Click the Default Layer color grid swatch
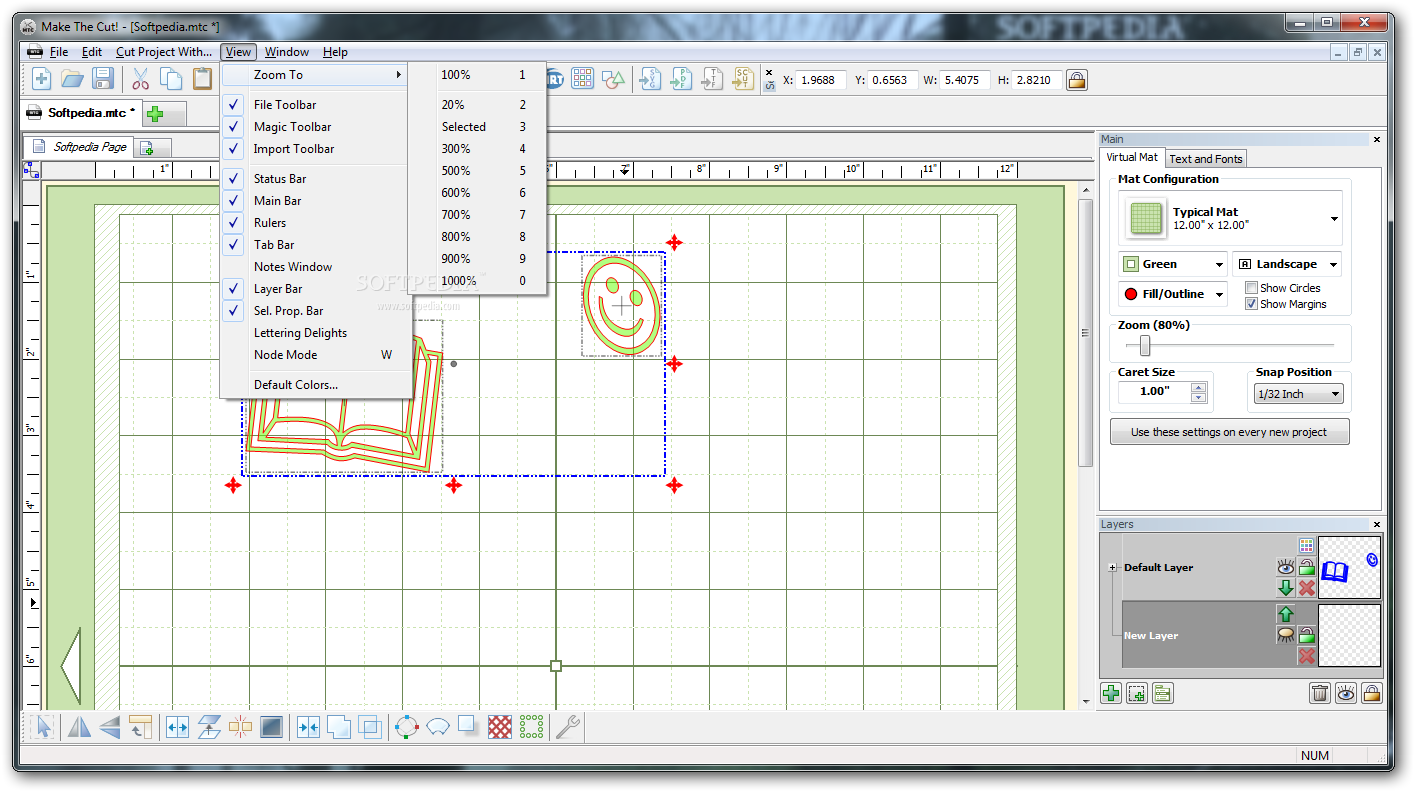1415x792 pixels. click(1306, 546)
